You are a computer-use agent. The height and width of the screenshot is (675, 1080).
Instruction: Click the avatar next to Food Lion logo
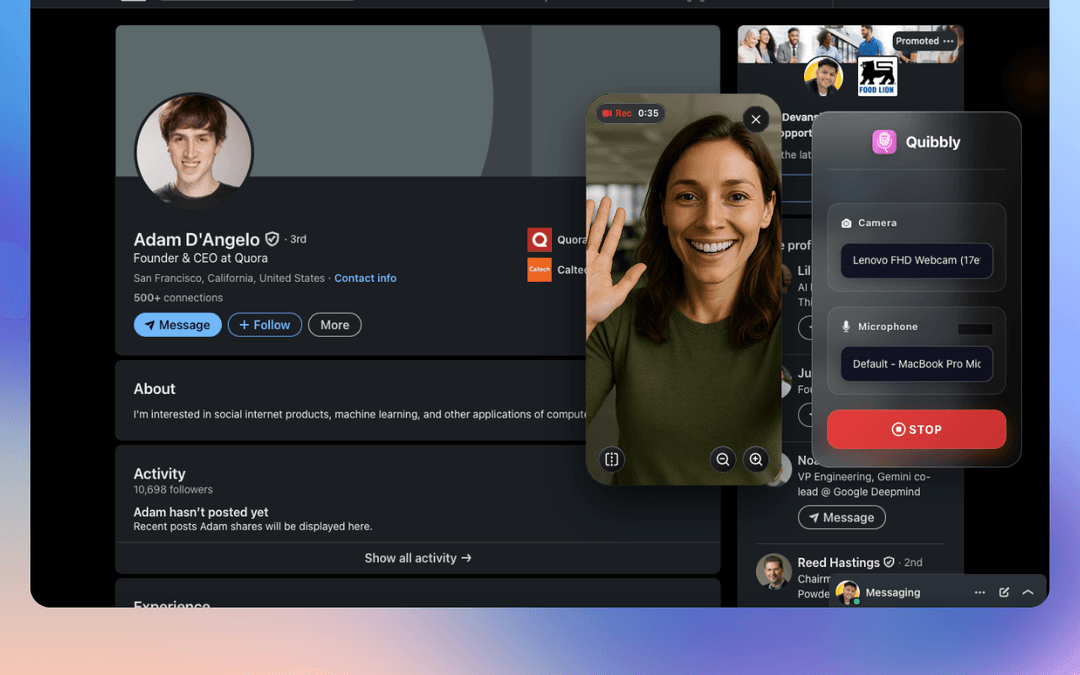[824, 76]
